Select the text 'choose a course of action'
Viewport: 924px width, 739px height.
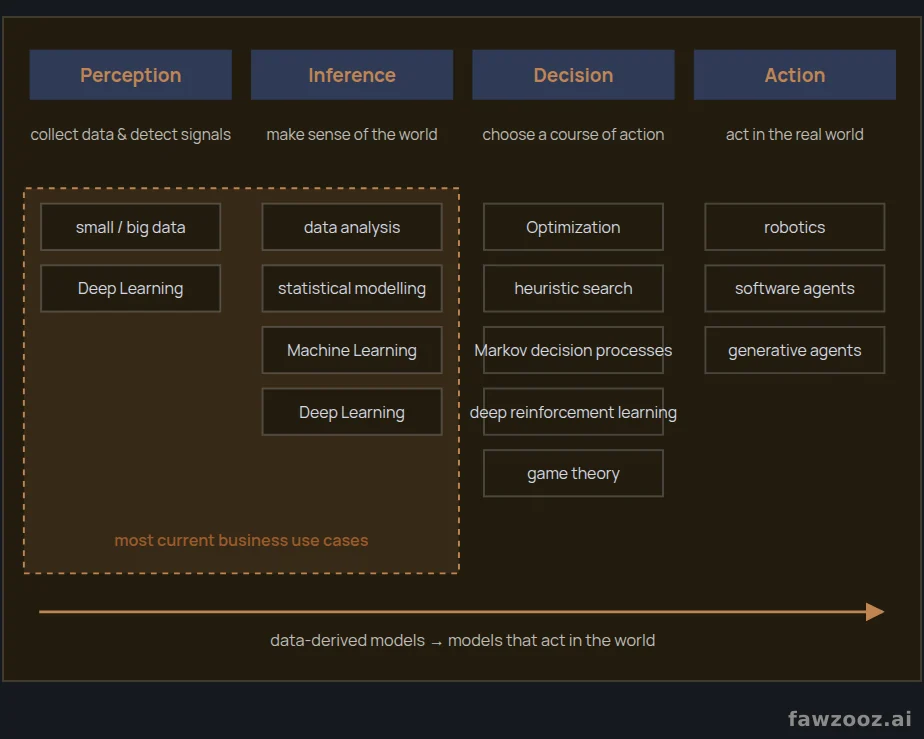(x=573, y=134)
